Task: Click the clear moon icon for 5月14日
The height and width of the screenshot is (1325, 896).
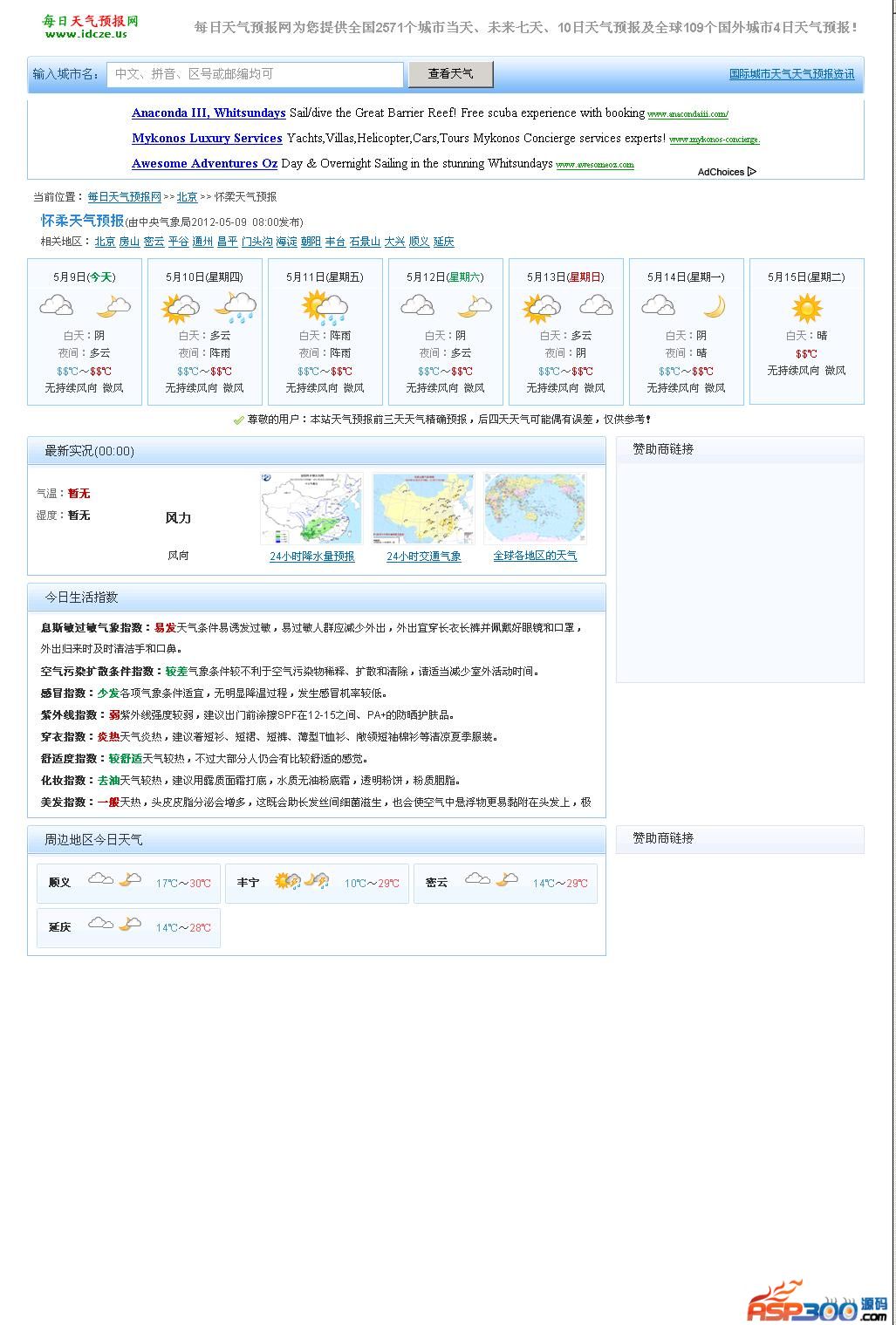Action: 715,306
